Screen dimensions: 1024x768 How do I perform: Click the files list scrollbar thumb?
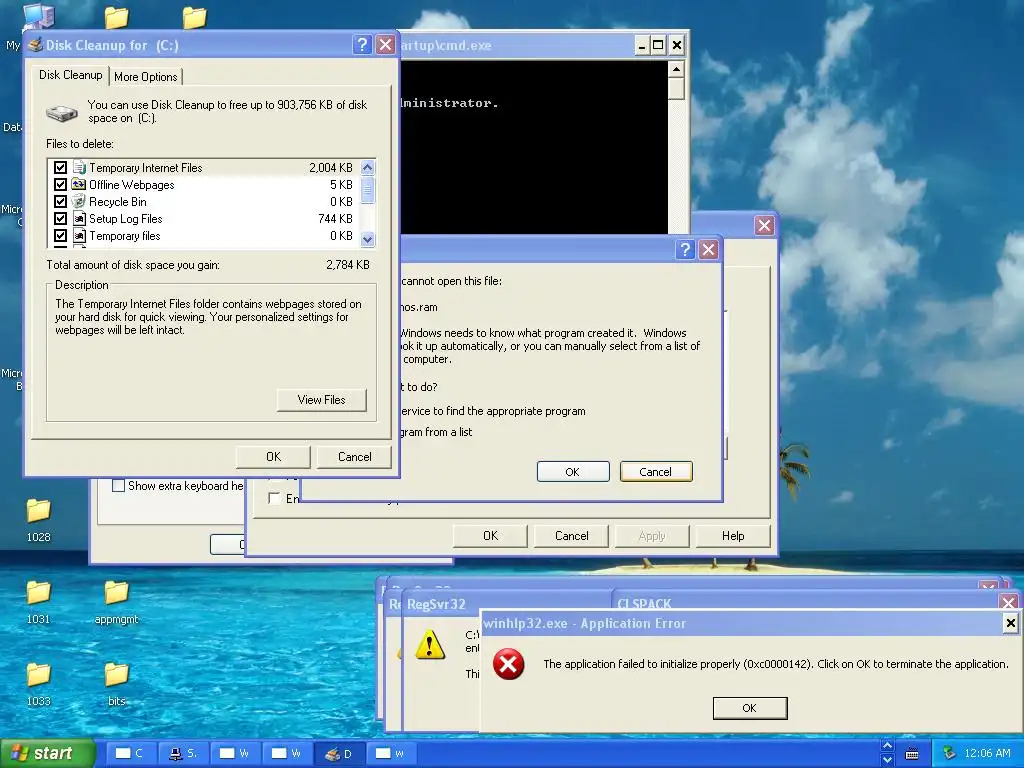[368, 190]
